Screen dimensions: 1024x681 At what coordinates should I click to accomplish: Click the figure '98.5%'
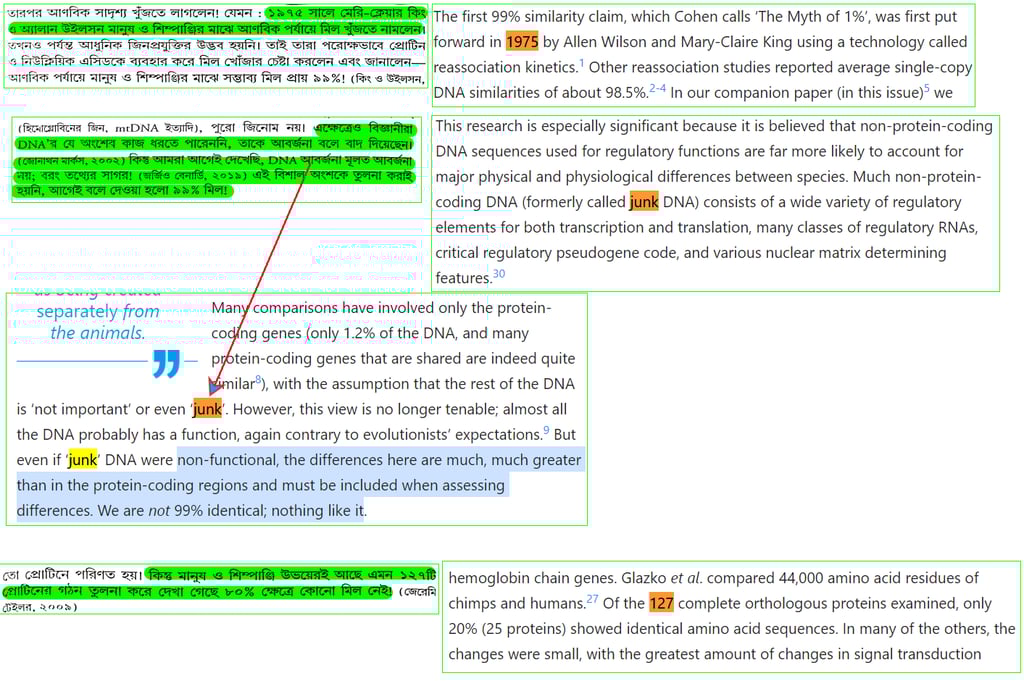click(x=626, y=93)
